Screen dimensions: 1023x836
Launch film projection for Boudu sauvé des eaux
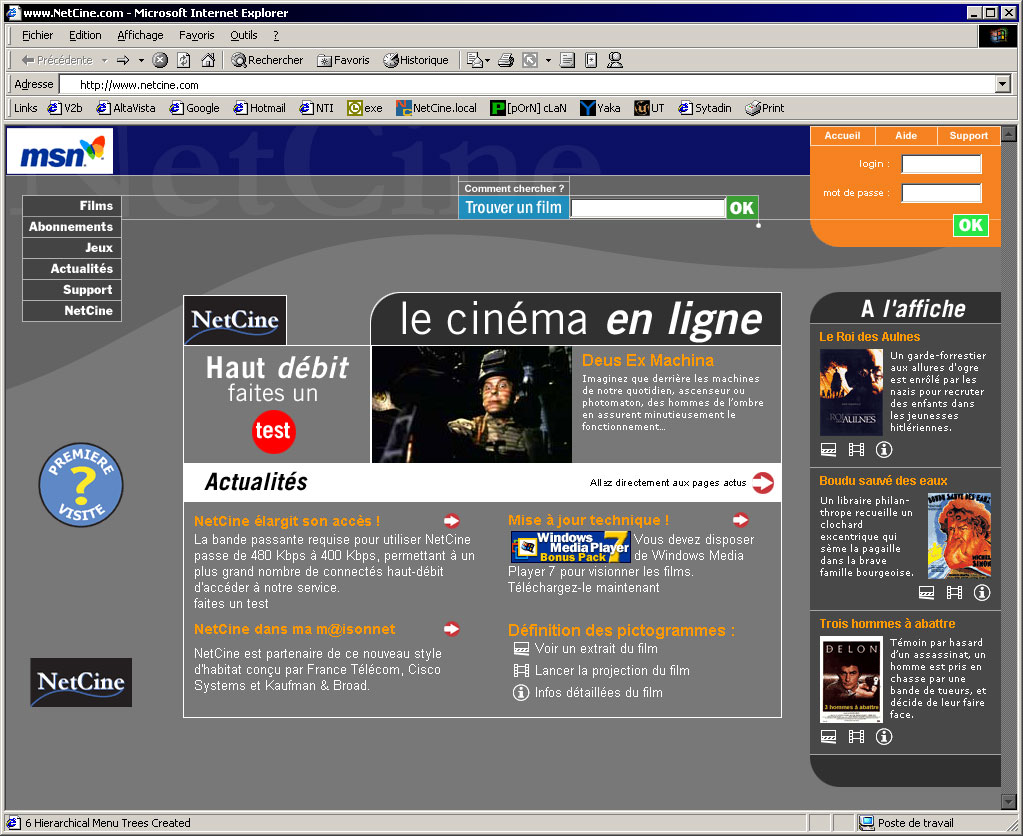954,593
